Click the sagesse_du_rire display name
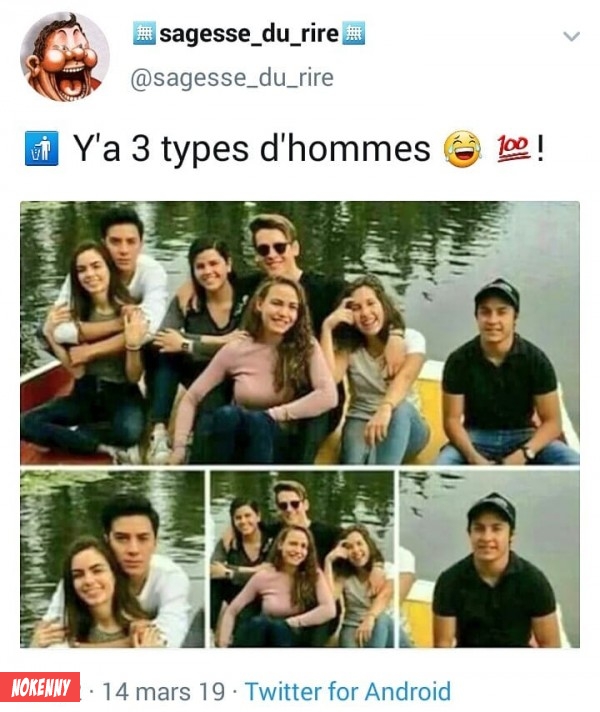 pyautogui.click(x=249, y=34)
